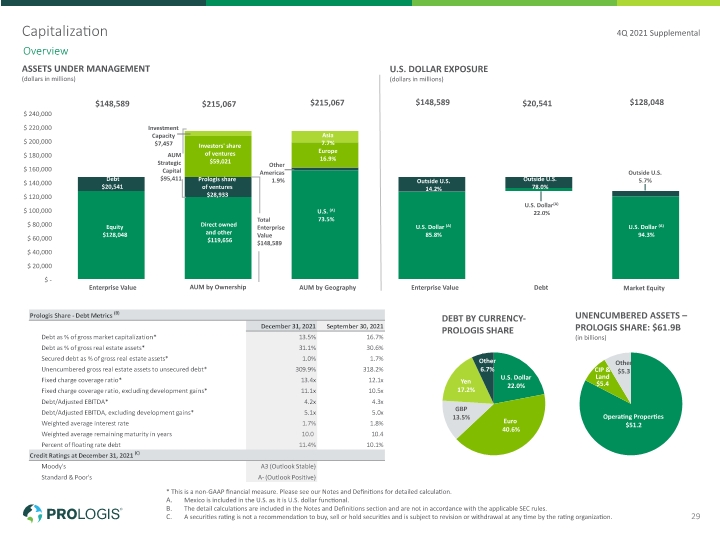Click the September 30, 2021 column header
The height and width of the screenshot is (540, 720).
click(x=354, y=326)
